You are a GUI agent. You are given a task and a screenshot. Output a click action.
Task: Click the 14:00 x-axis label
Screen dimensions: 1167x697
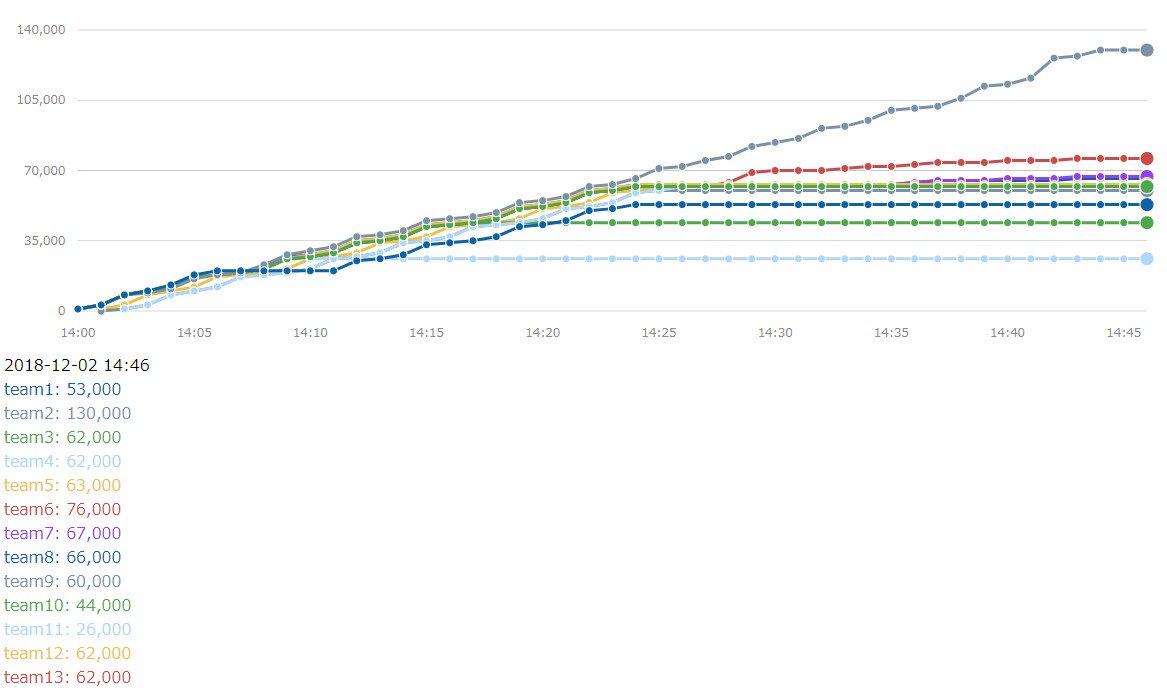point(77,333)
